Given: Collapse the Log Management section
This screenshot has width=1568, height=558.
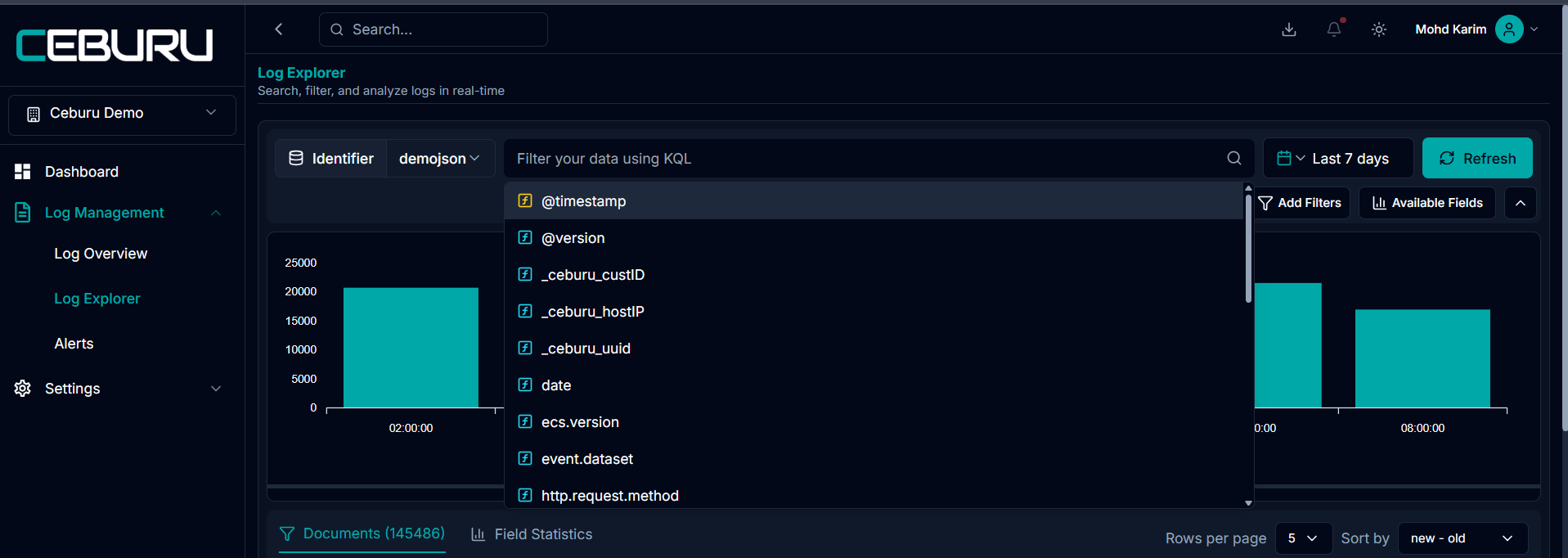Looking at the screenshot, I should 216,213.
